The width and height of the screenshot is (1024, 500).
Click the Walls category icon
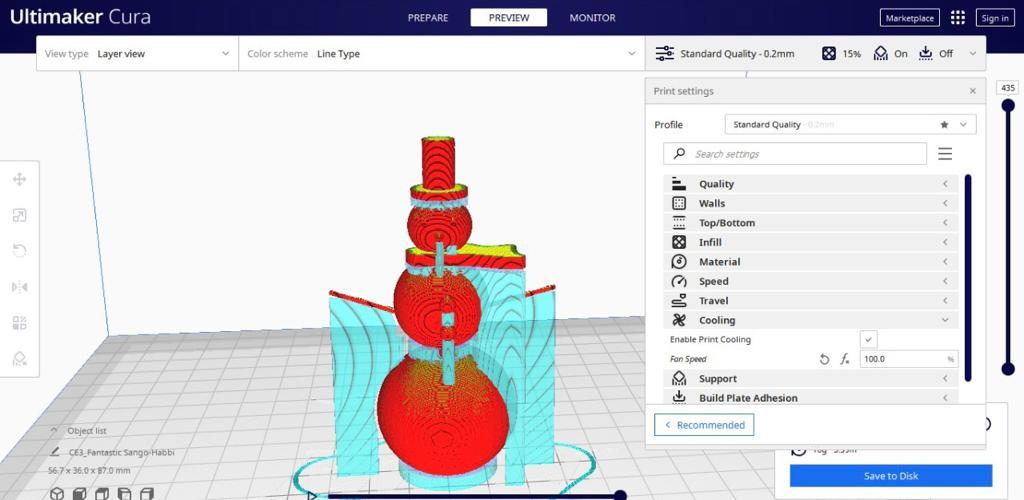[x=679, y=203]
